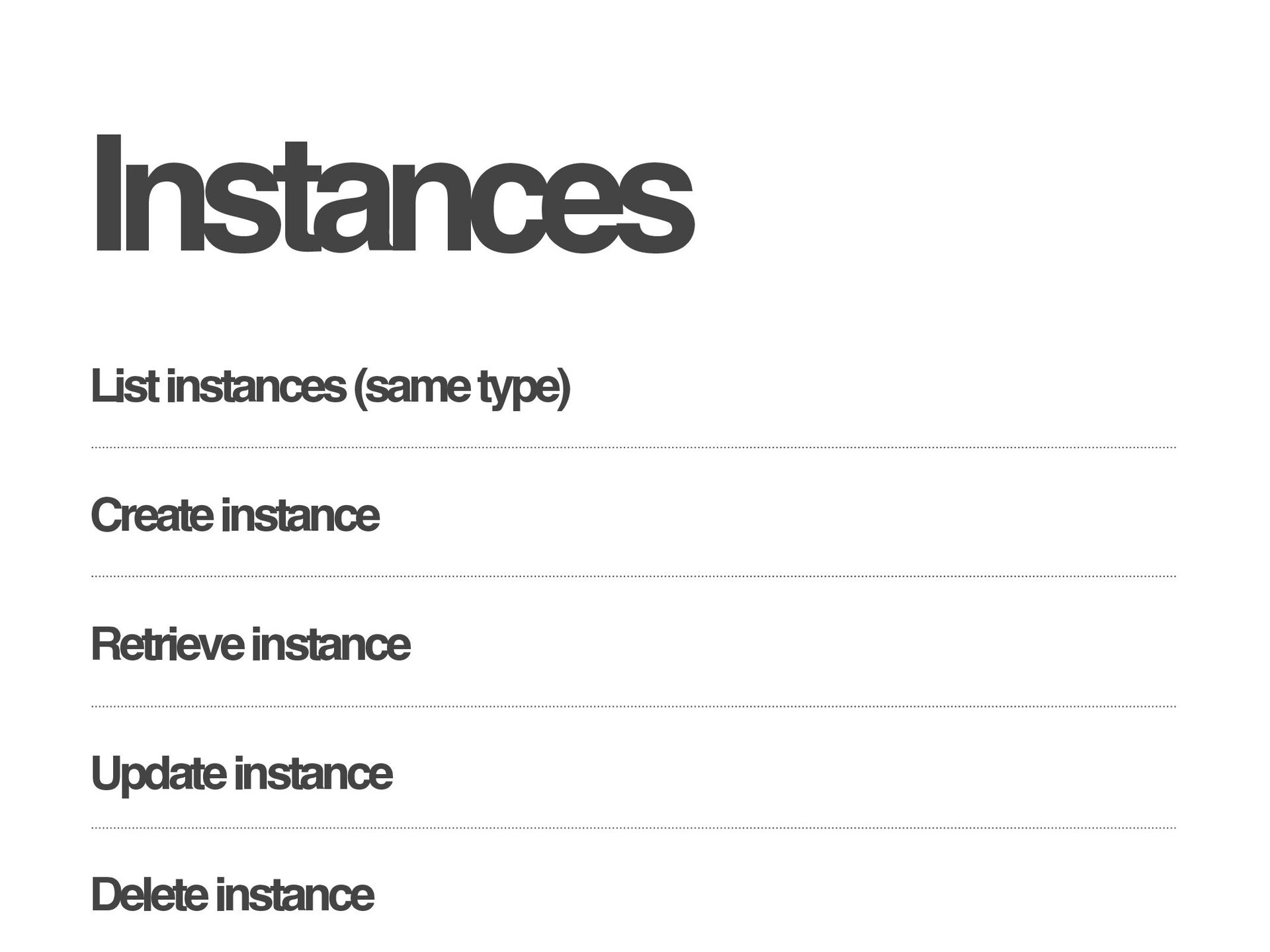This screenshot has height=952, width=1270.
Task: Select the "Delete instance" list item
Action: pos(232,895)
